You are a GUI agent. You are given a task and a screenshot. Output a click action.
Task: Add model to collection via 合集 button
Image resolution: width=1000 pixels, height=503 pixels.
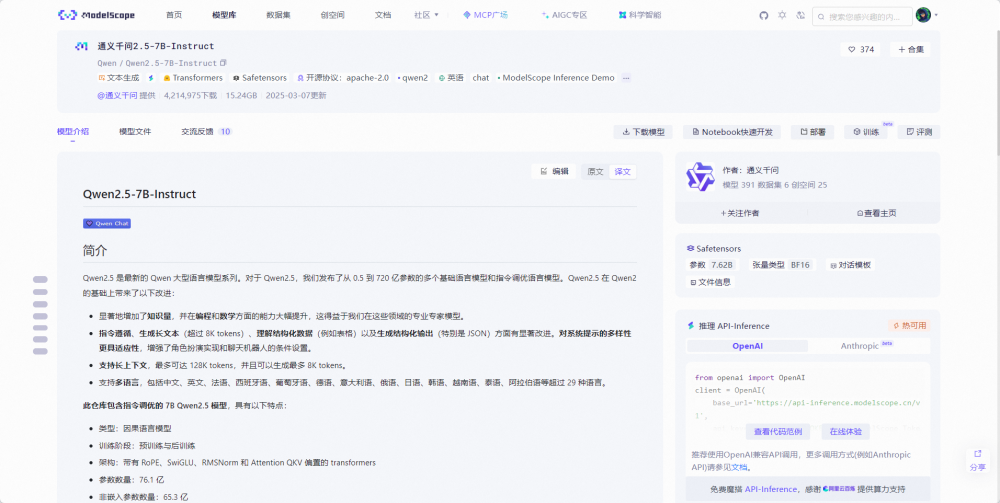coord(911,49)
